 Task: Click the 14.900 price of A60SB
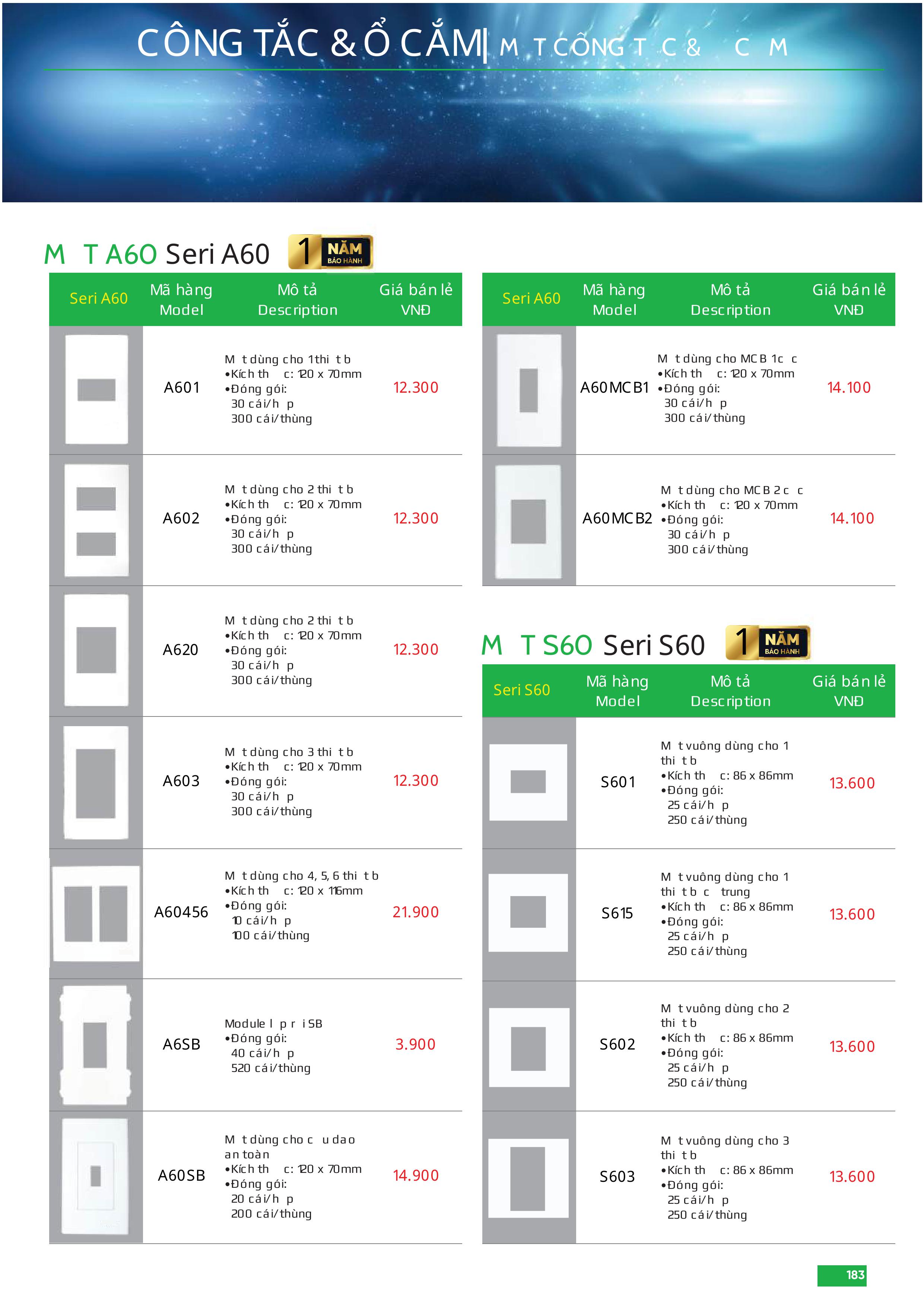coord(415,1175)
